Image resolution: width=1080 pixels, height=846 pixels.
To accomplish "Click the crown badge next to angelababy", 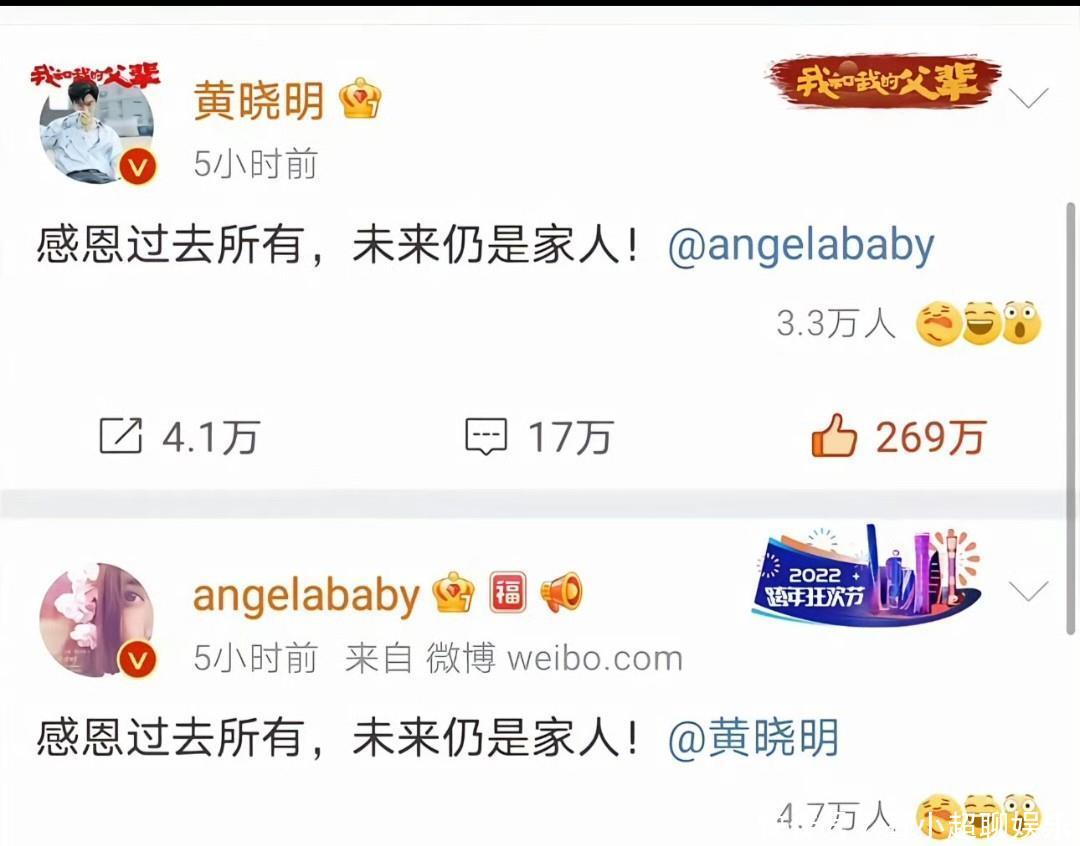I will 453,592.
